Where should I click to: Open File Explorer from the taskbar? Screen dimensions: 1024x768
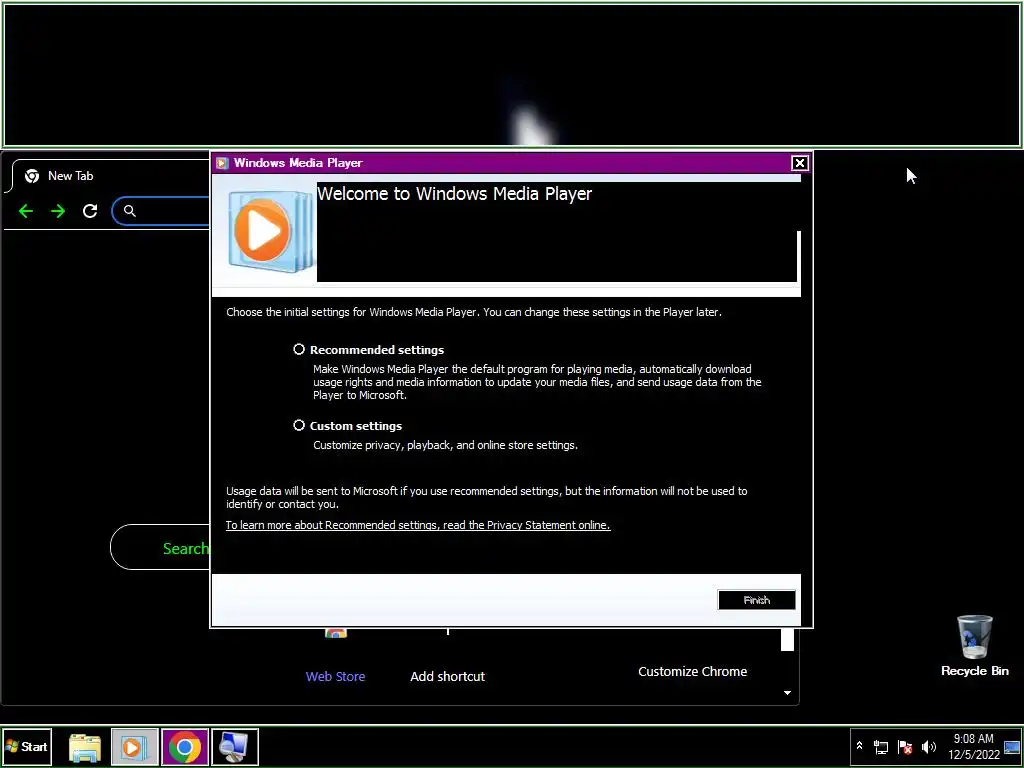click(x=85, y=747)
